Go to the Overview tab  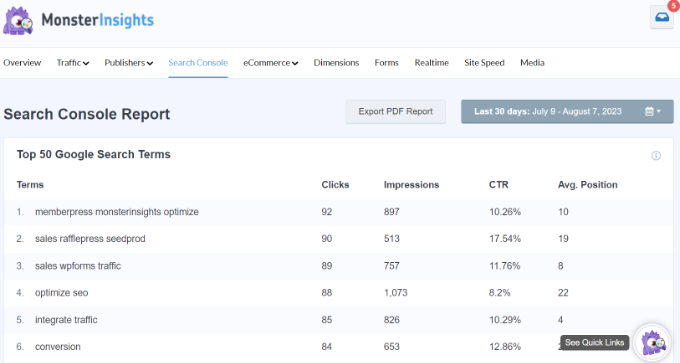click(22, 63)
